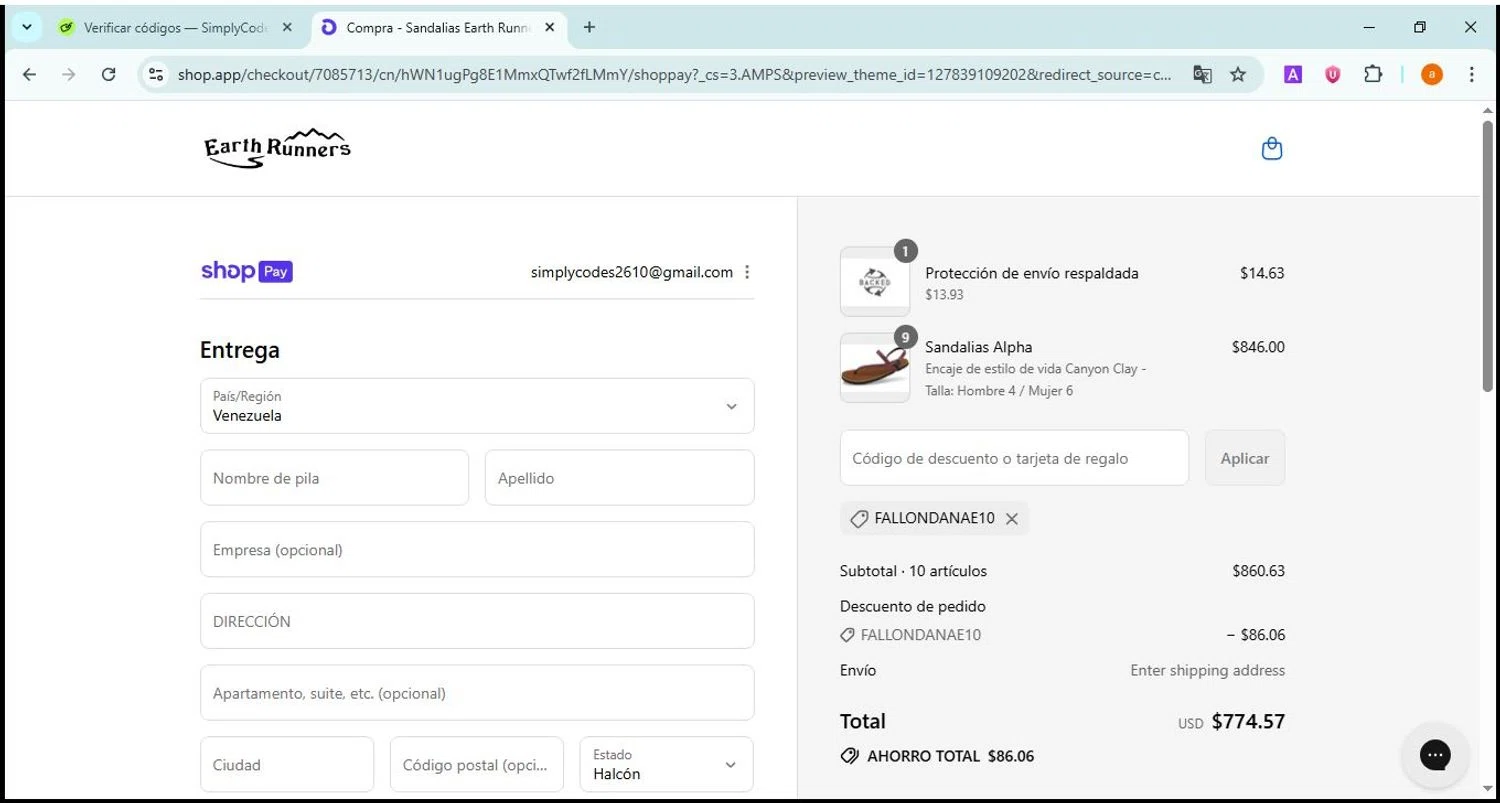The image size is (1500, 803).
Task: Reload the checkout page
Action: [x=108, y=74]
